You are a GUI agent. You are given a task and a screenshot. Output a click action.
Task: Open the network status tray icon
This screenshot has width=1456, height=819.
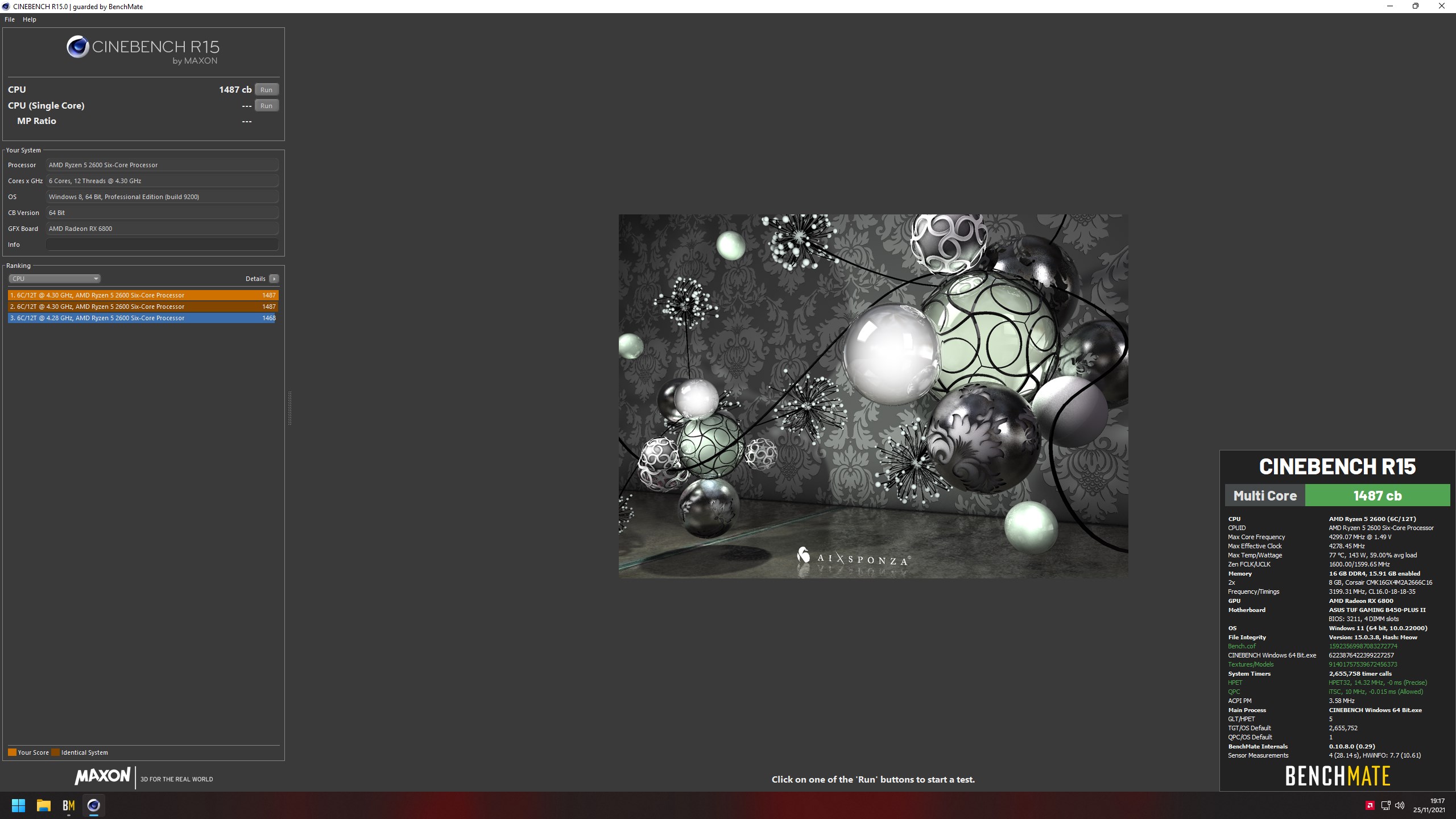pyautogui.click(x=1385, y=805)
